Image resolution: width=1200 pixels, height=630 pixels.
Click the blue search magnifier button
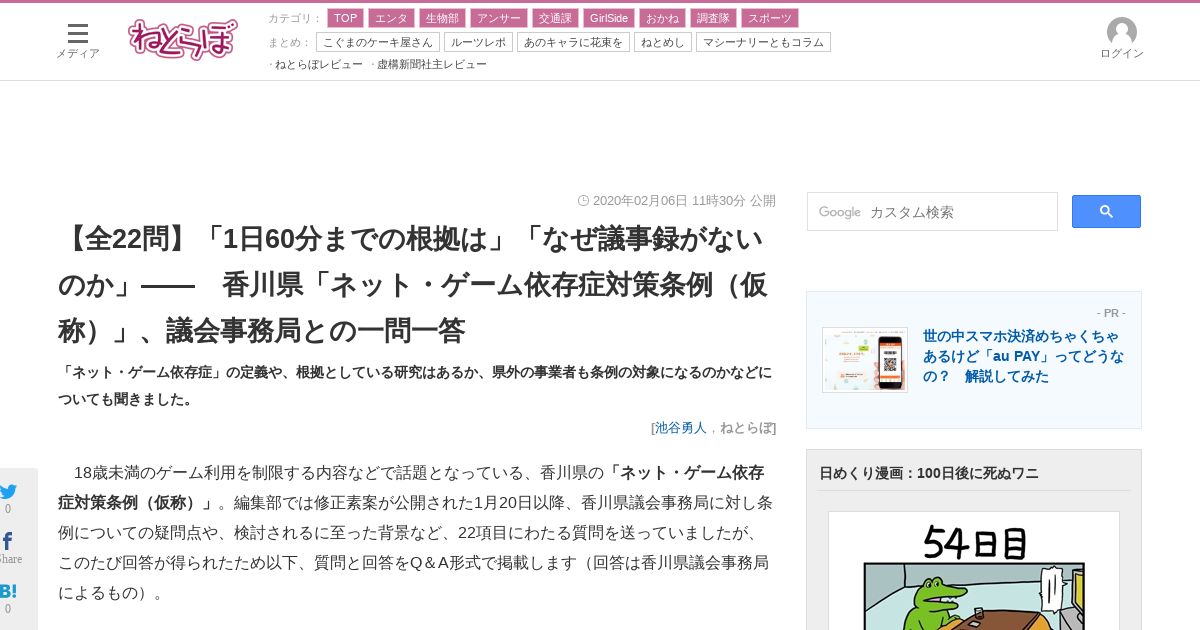tap(1106, 211)
